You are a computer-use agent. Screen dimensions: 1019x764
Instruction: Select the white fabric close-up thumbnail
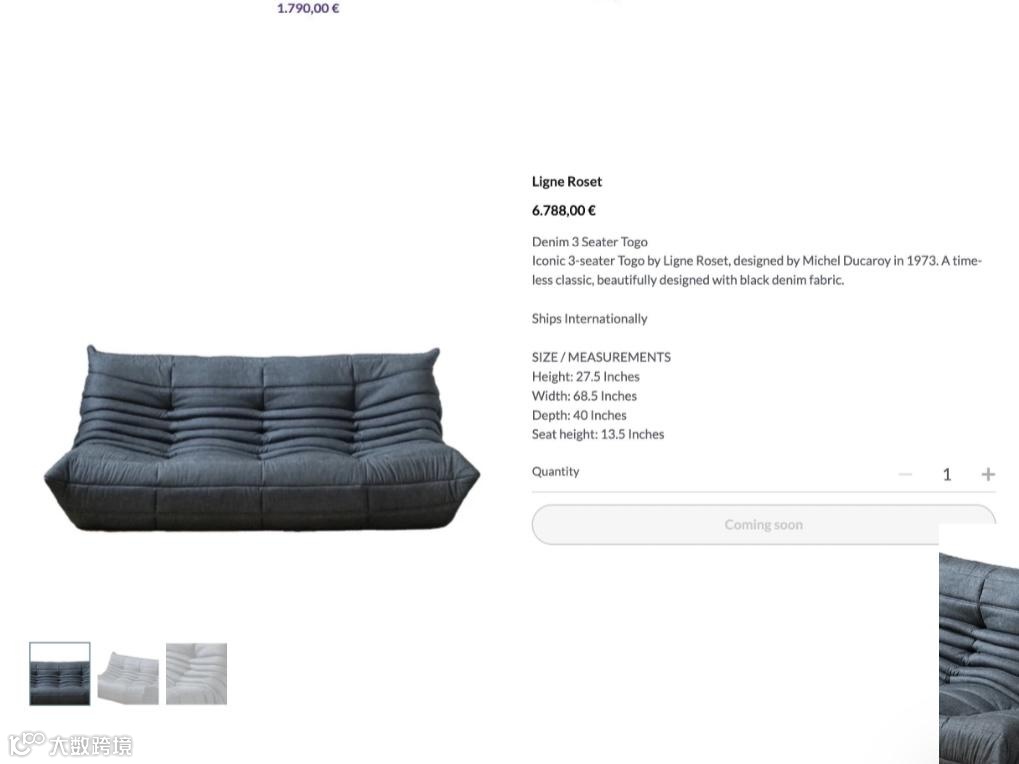pos(196,674)
